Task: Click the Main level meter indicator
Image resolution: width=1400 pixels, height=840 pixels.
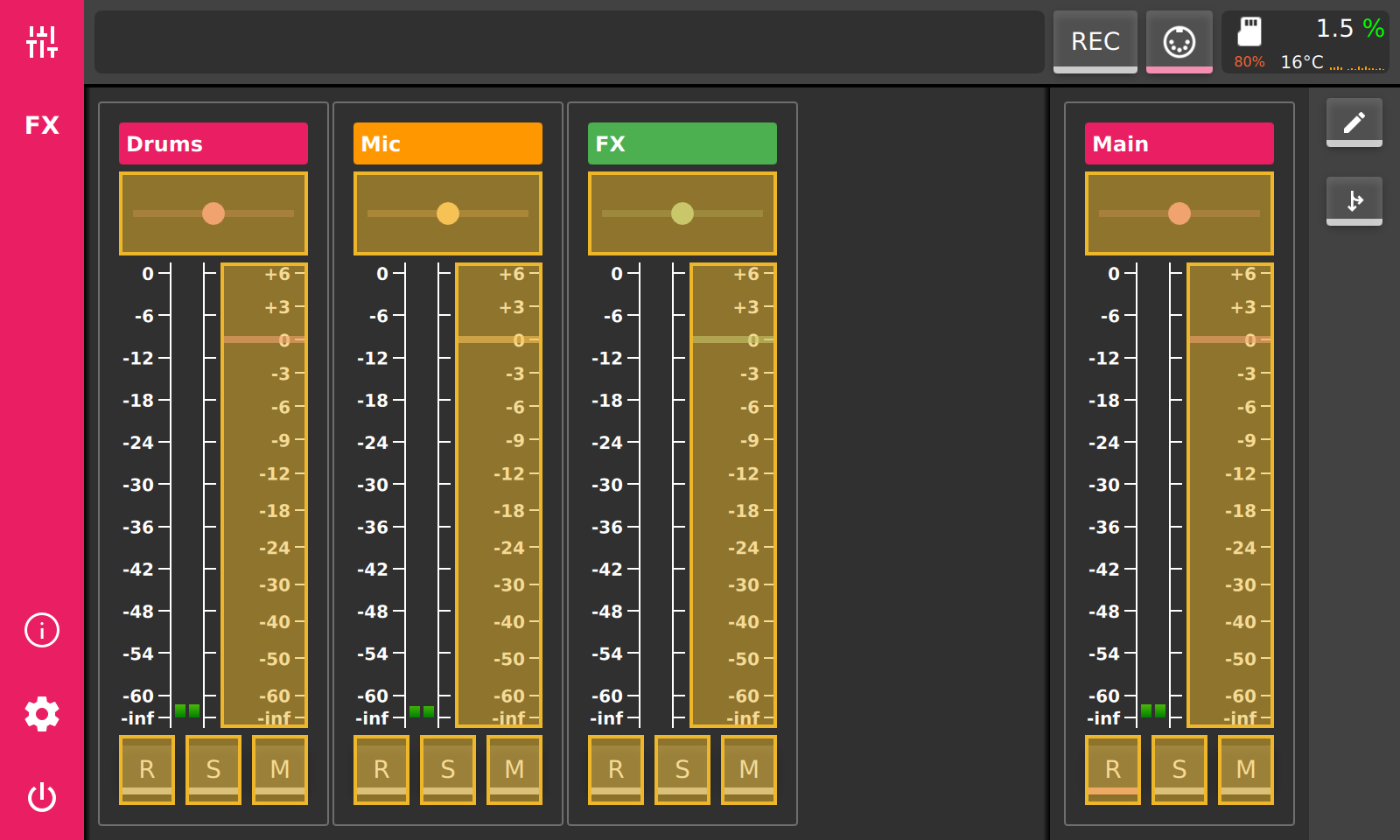Action: tap(1153, 711)
